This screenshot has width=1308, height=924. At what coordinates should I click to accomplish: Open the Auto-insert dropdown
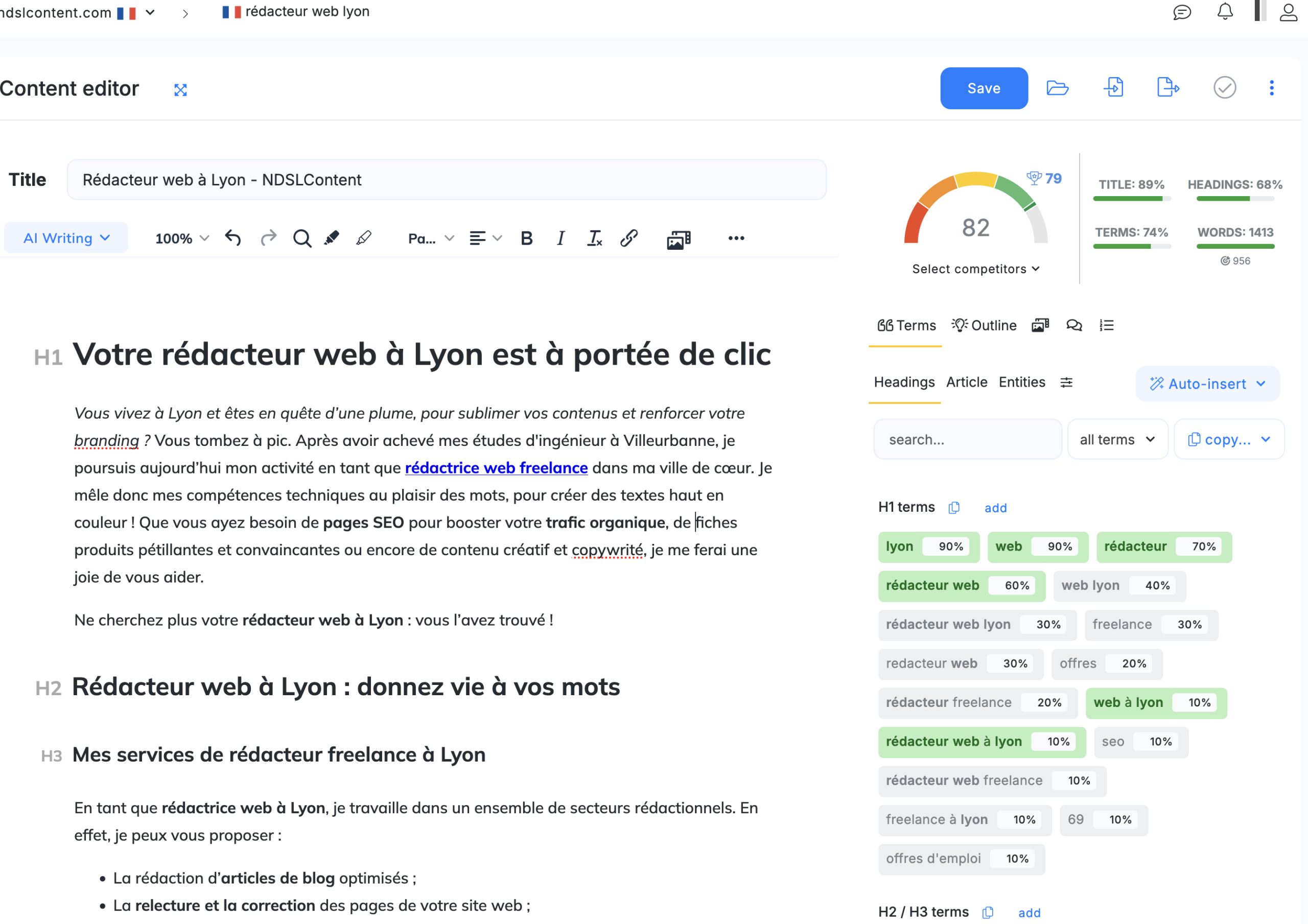point(1207,384)
